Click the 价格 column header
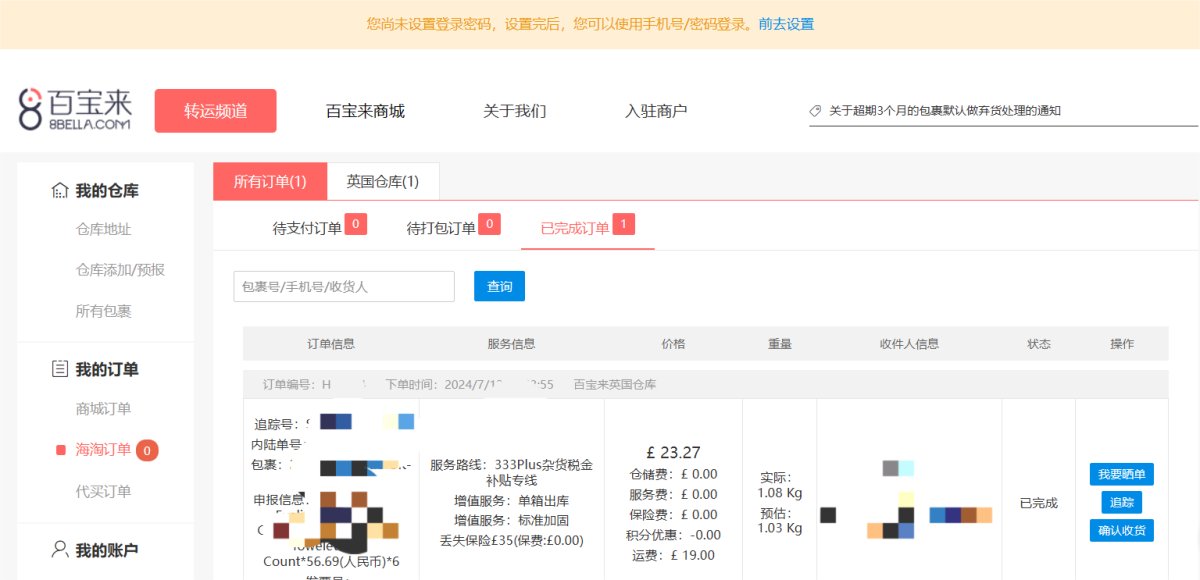The image size is (1200, 580). pos(674,344)
